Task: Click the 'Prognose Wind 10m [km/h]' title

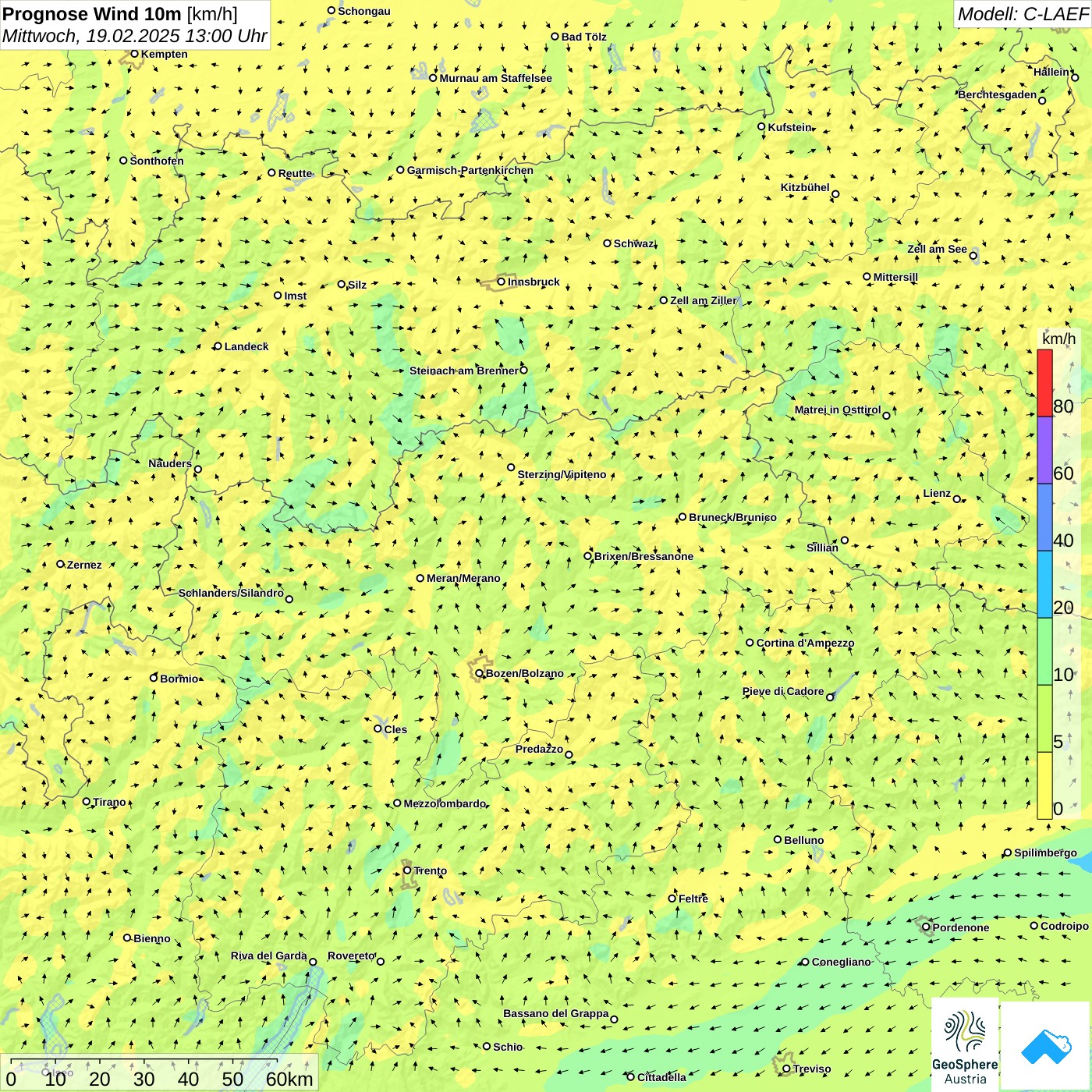Action: [x=120, y=14]
